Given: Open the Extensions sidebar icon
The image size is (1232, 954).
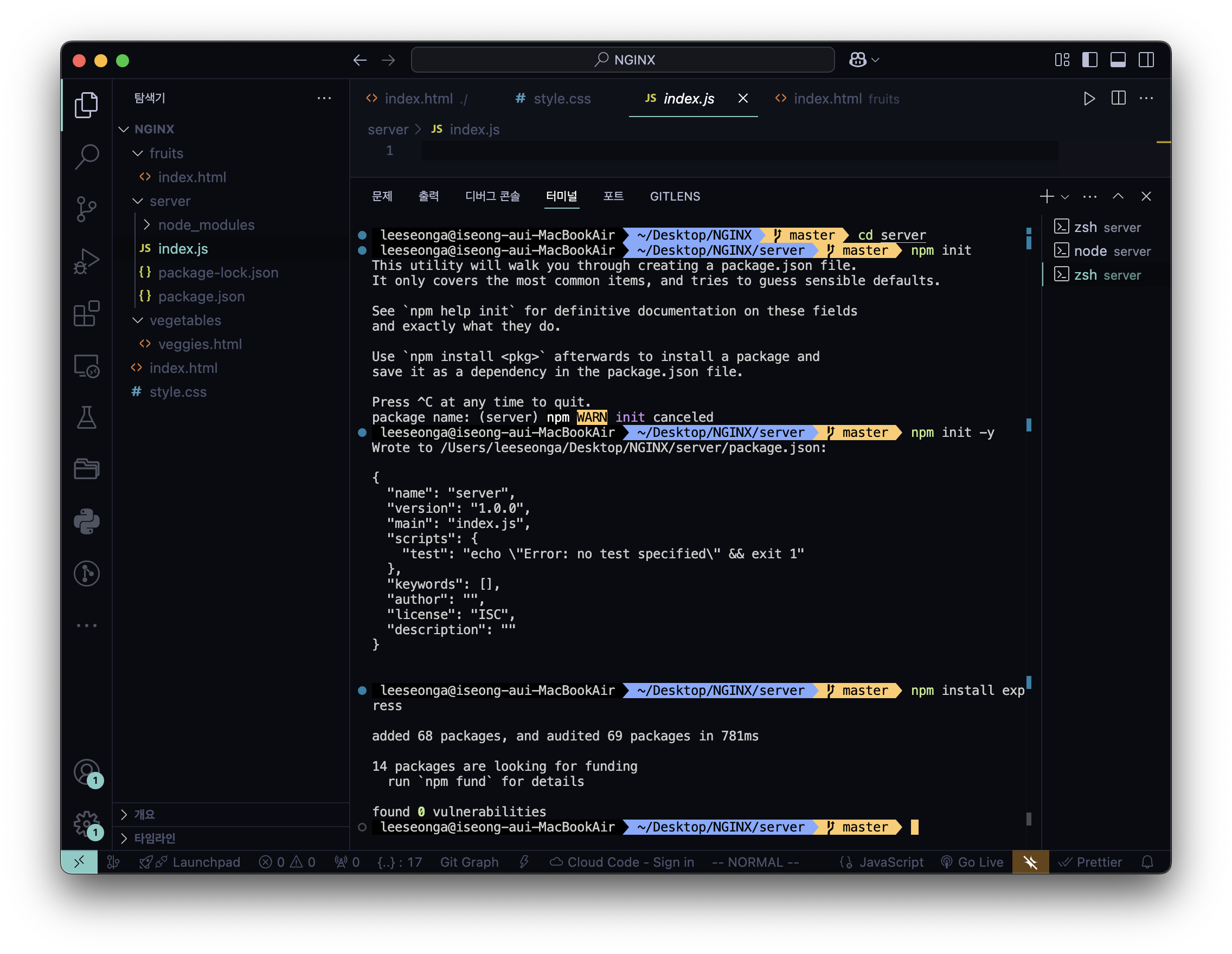Looking at the screenshot, I should coord(86,313).
